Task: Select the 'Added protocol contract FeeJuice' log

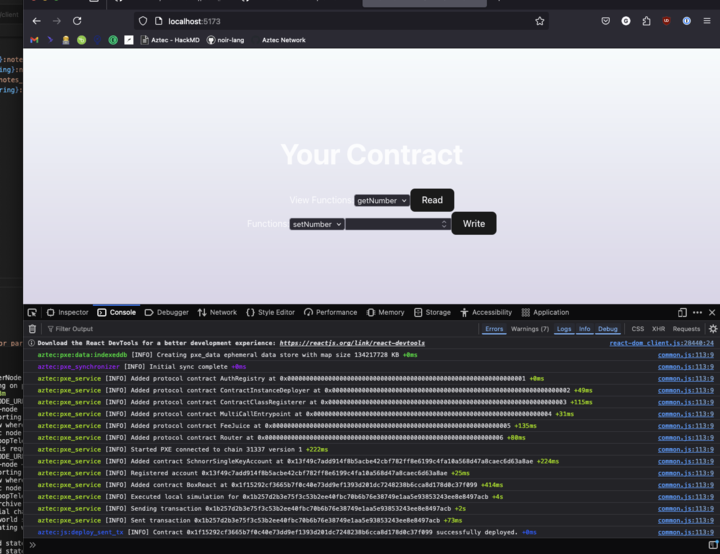Action: [x=371, y=426]
